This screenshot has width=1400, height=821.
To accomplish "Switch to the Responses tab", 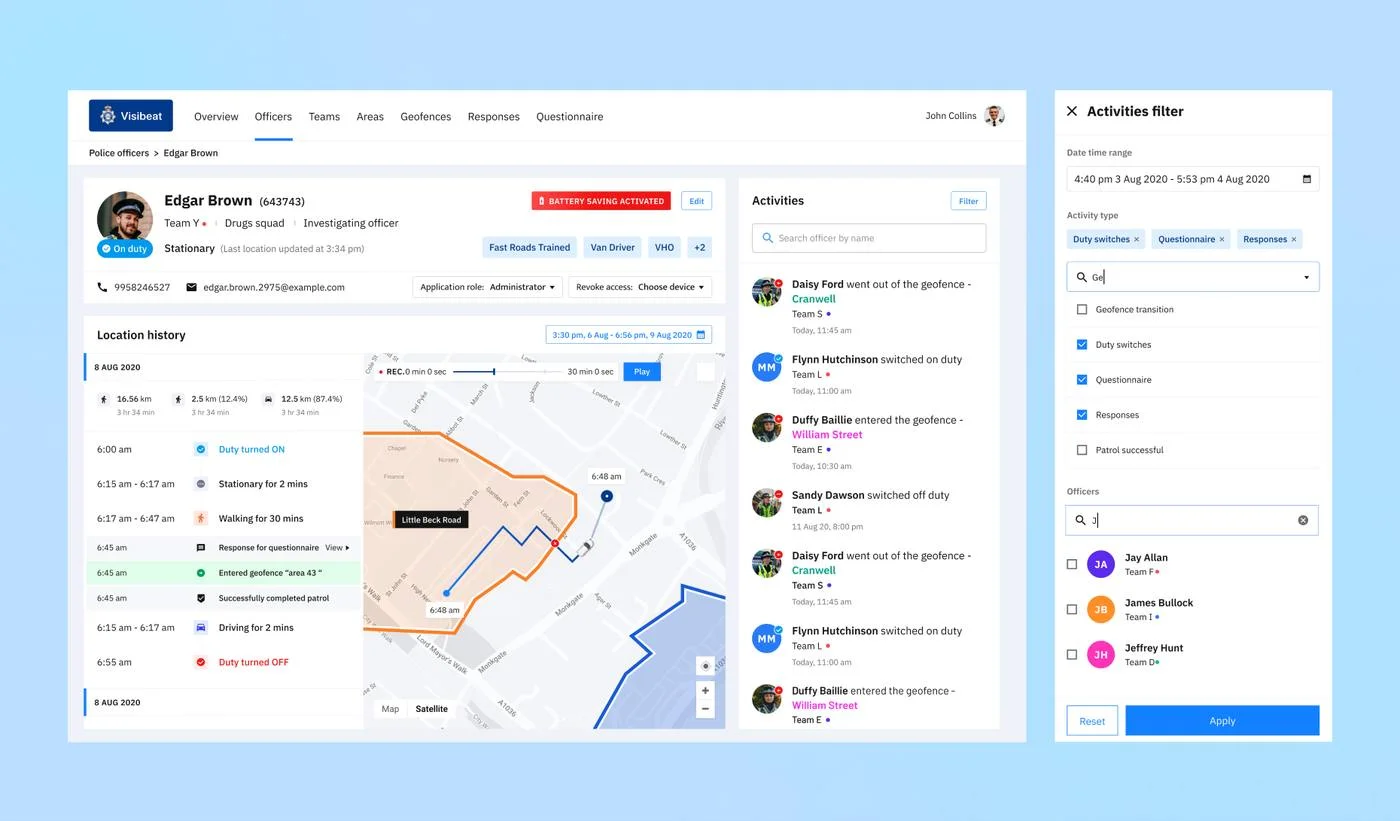I will tap(494, 117).
